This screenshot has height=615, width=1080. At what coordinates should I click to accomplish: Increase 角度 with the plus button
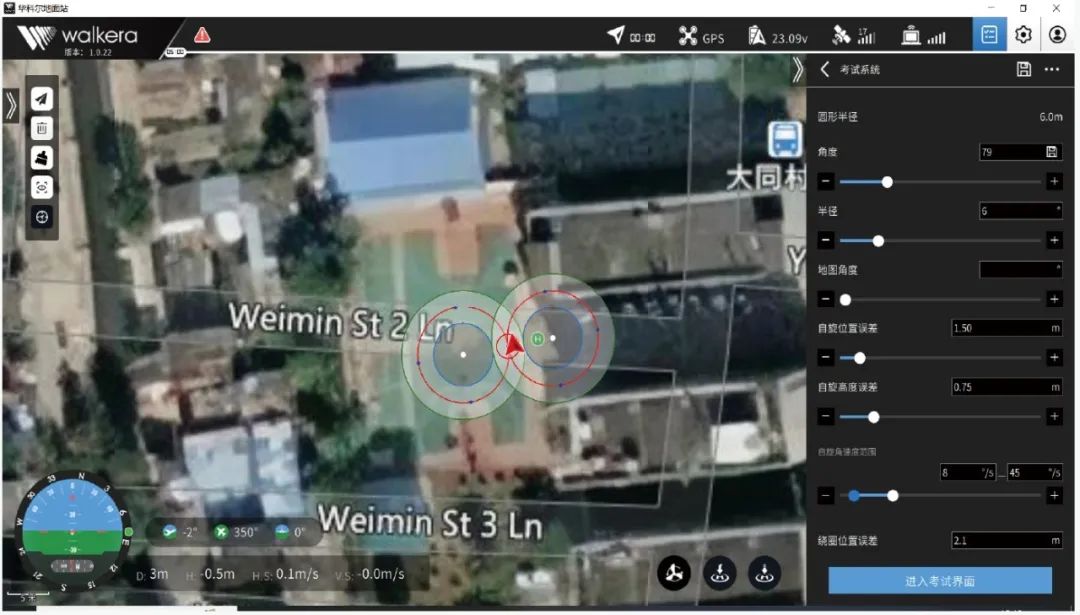point(1054,182)
